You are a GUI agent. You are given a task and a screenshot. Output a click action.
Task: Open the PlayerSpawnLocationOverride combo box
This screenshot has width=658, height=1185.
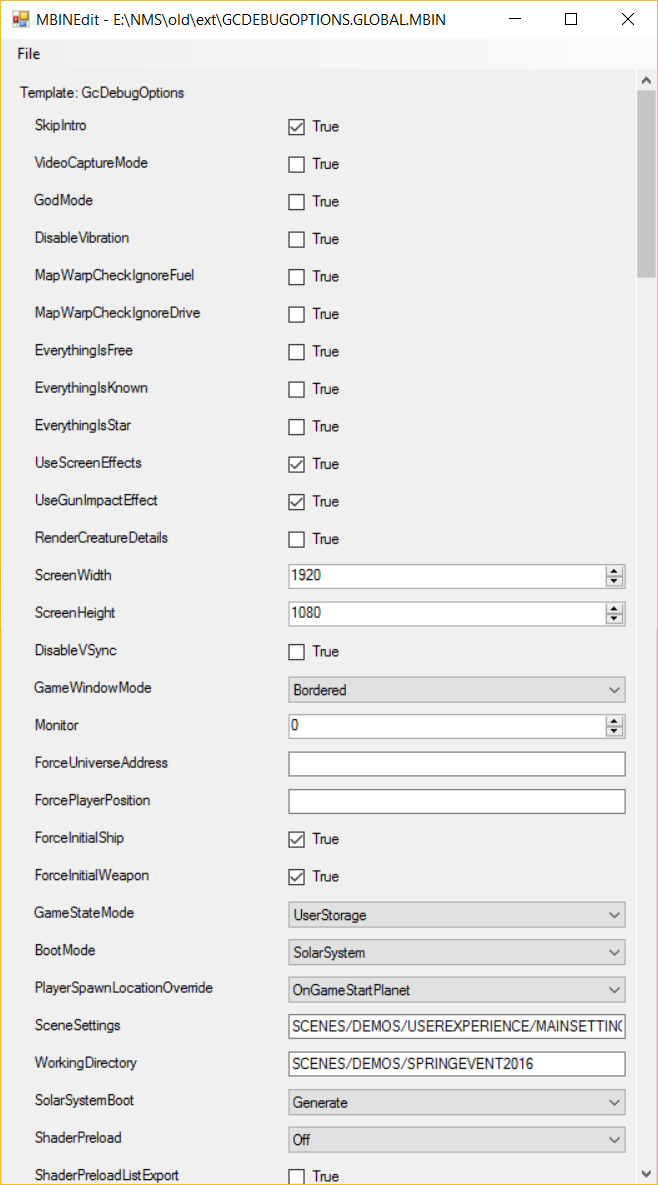point(457,989)
